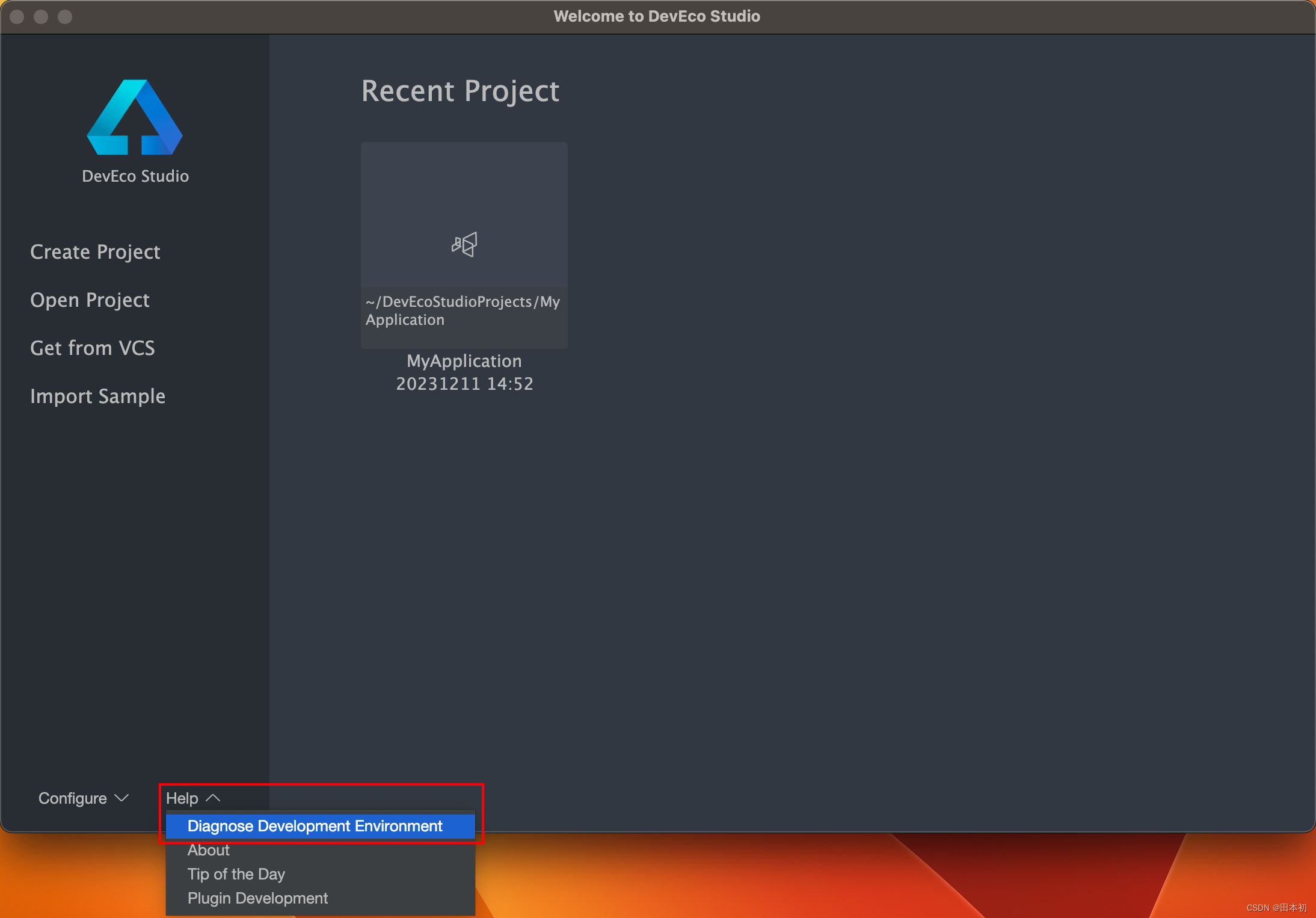
Task: Click the MyApplication project name label
Action: click(x=464, y=361)
